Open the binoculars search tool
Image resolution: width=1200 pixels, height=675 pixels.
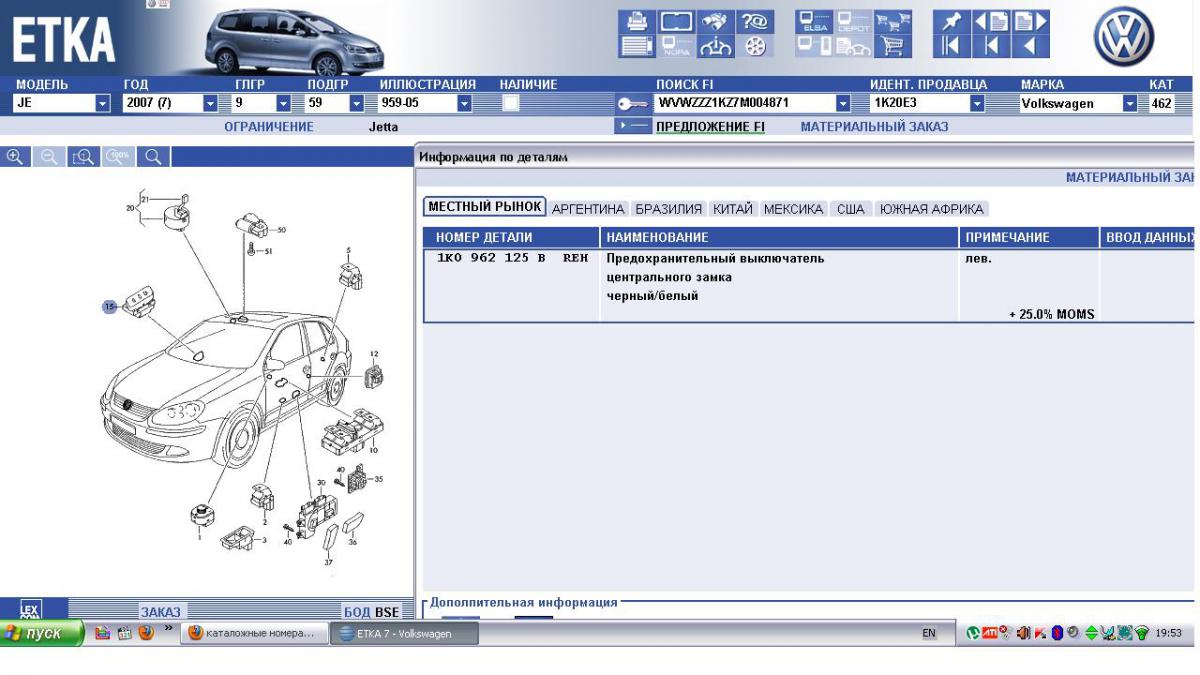tap(713, 22)
